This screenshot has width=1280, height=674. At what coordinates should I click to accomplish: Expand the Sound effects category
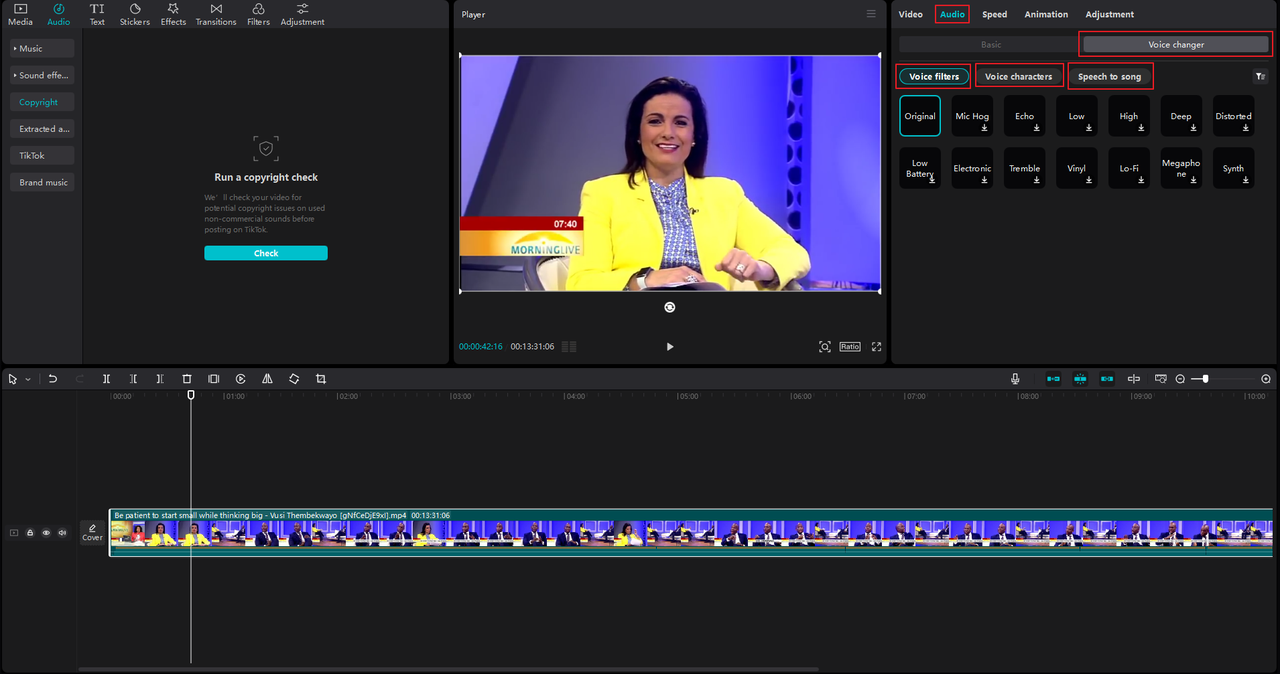coord(41,75)
